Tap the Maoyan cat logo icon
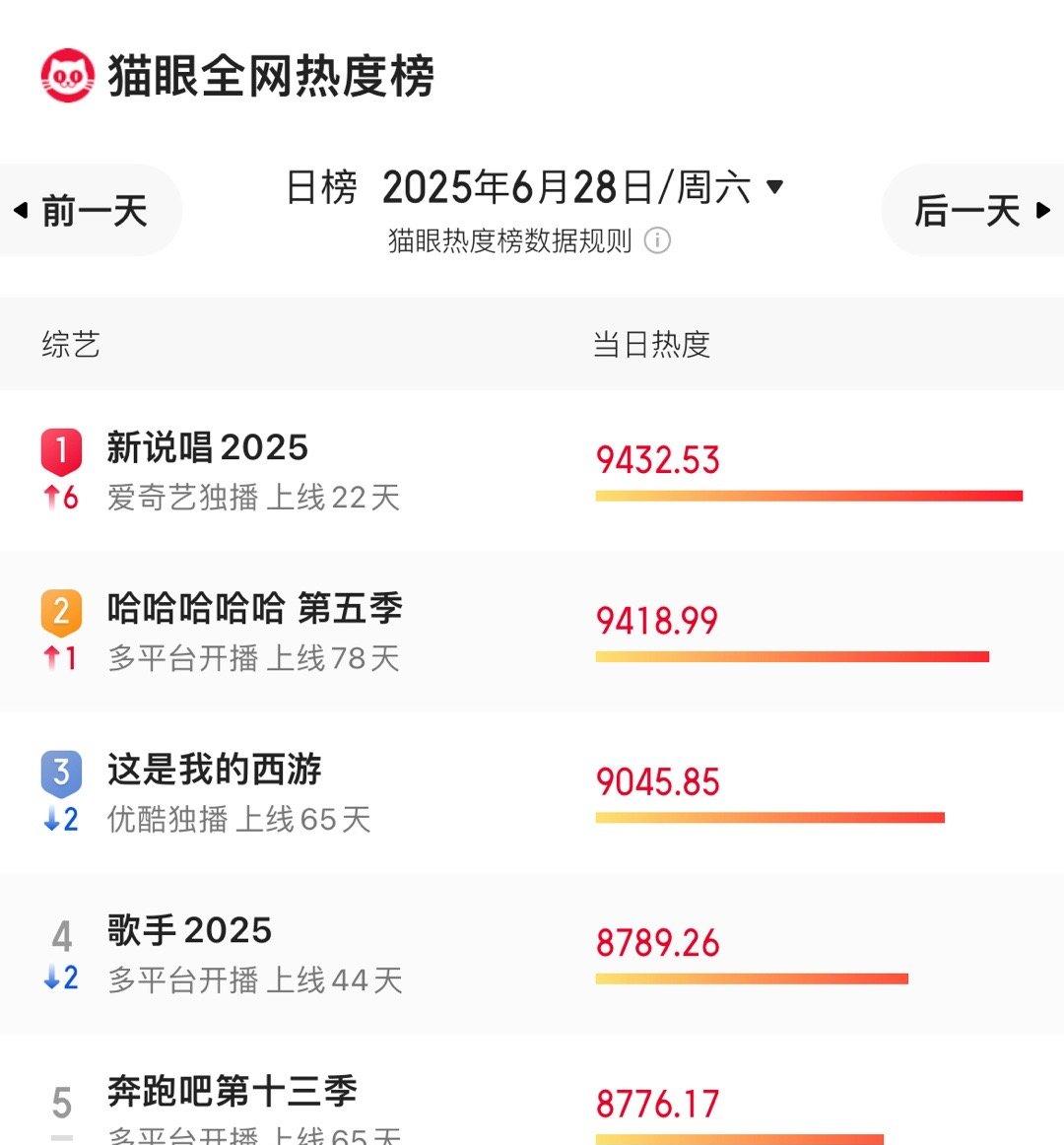 (67, 75)
